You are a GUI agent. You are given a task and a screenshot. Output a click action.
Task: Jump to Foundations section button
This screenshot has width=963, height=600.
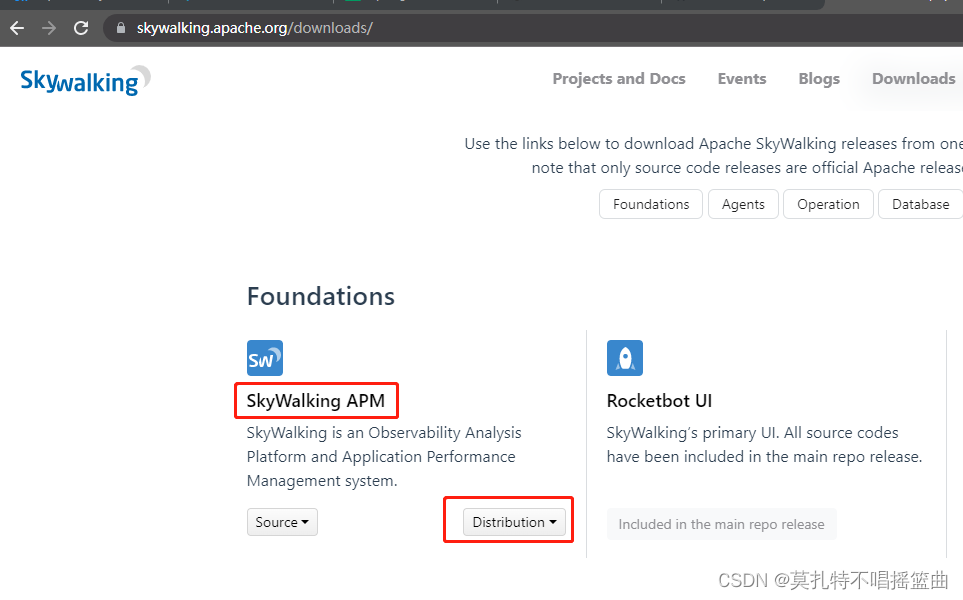pyautogui.click(x=651, y=204)
